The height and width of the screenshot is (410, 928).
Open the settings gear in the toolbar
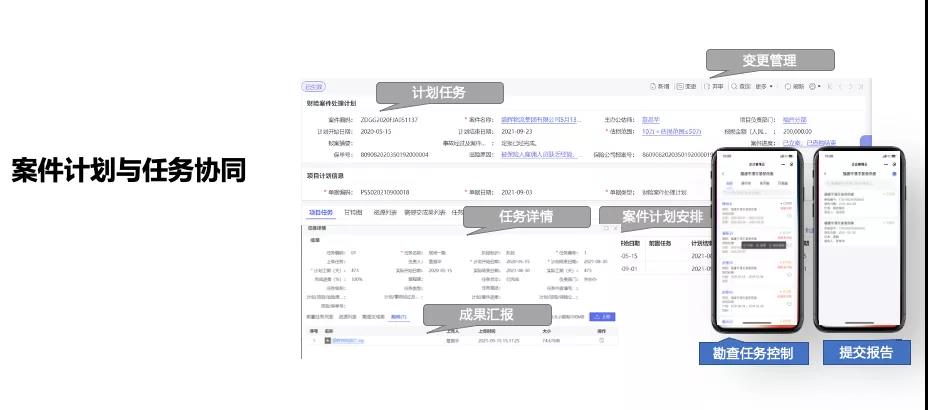[811, 86]
